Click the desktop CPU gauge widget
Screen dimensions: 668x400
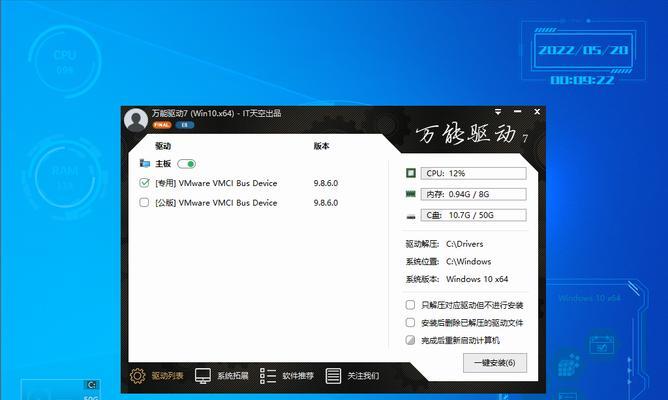click(x=65, y=62)
